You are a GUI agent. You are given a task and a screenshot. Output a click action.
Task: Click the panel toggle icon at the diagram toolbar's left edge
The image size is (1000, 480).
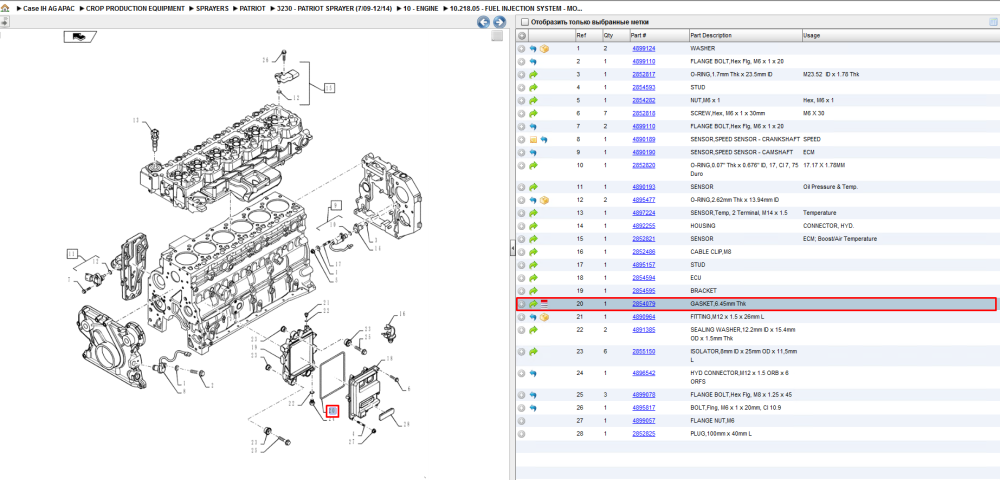[x=4, y=22]
